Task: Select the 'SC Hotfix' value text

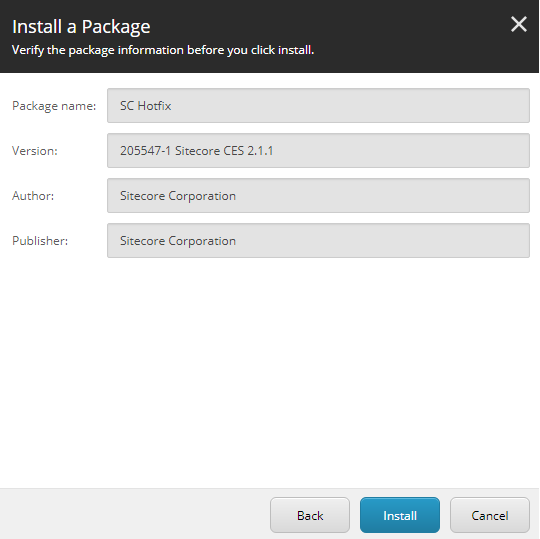Action: pyautogui.click(x=146, y=106)
